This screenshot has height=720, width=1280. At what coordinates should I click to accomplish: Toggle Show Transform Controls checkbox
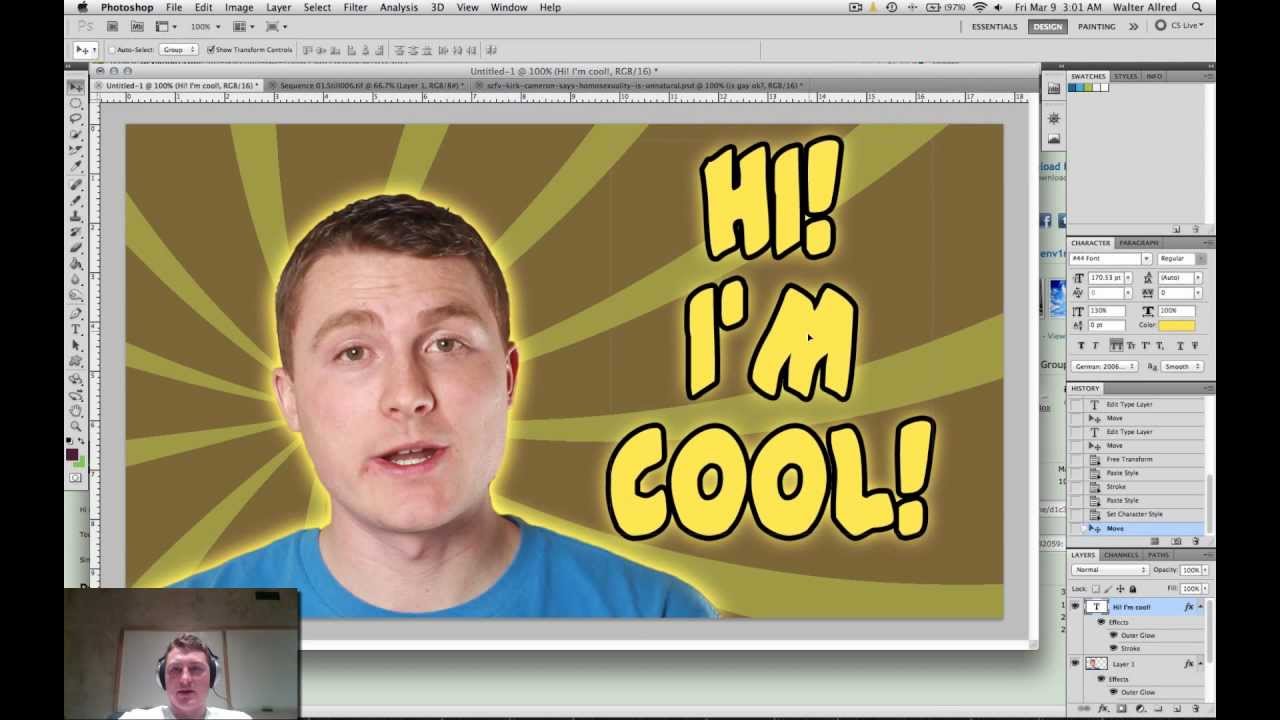point(210,50)
